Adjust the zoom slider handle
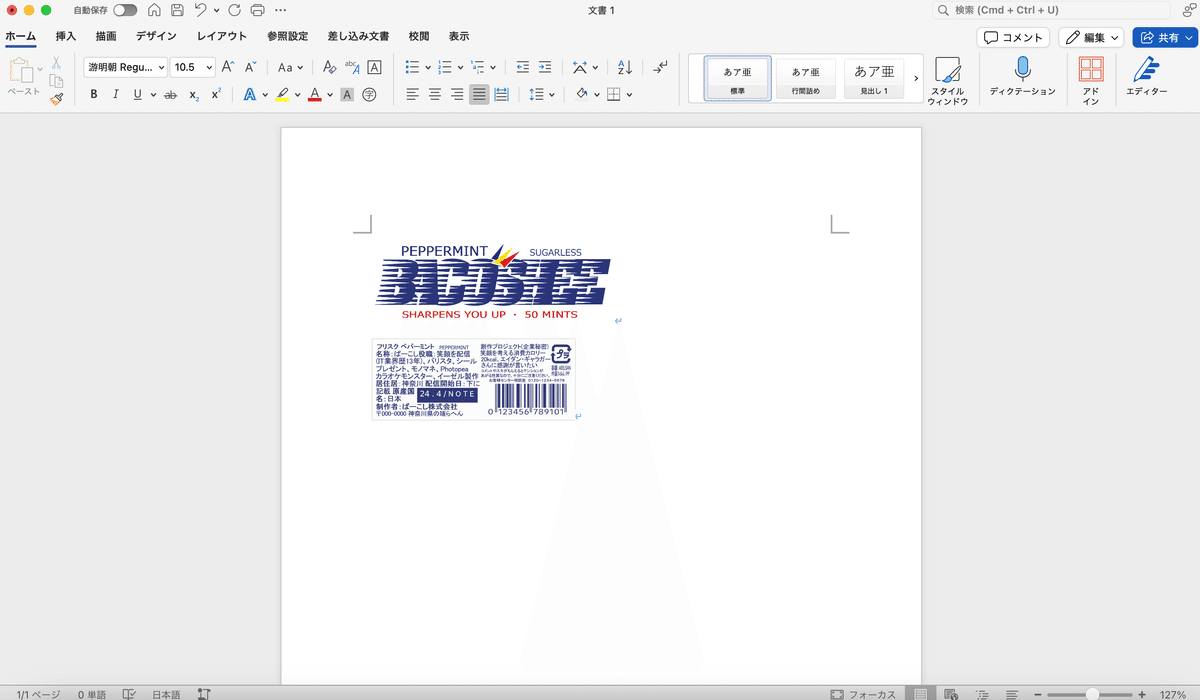This screenshot has height=700, width=1200. (1092, 693)
